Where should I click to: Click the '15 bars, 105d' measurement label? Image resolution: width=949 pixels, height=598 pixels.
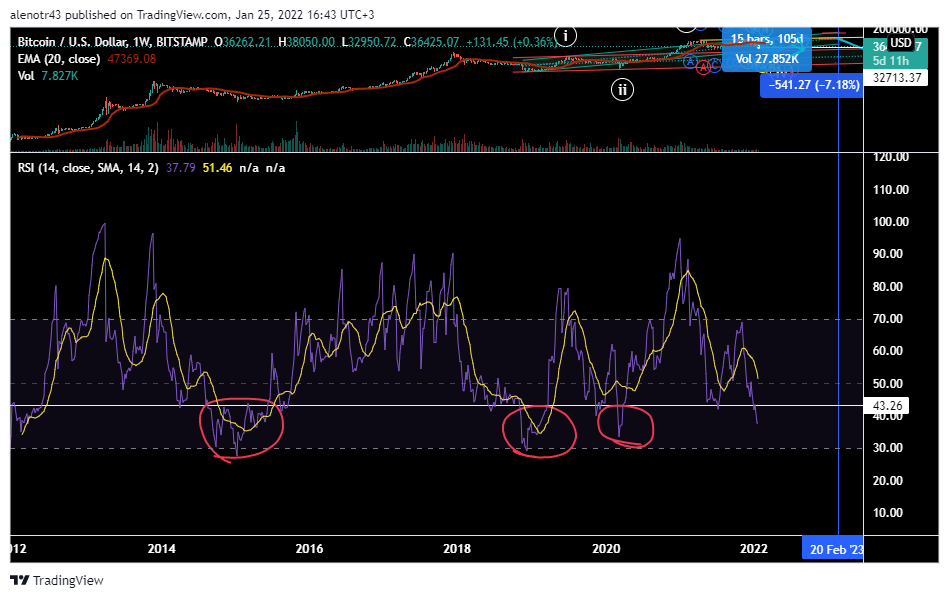767,39
